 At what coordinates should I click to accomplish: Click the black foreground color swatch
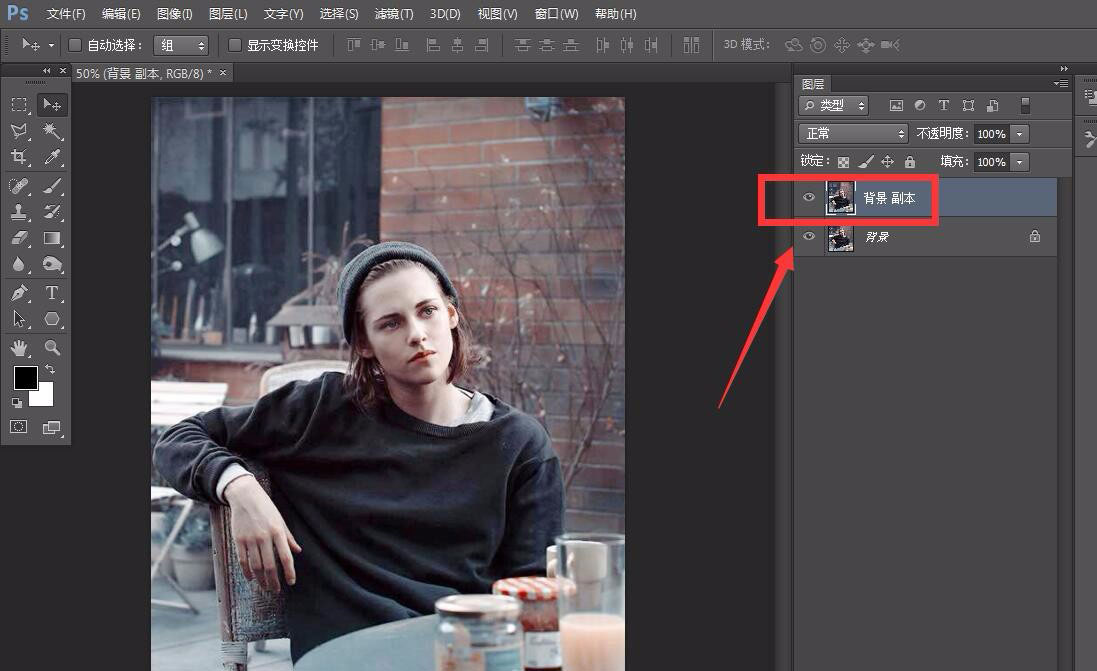point(25,378)
